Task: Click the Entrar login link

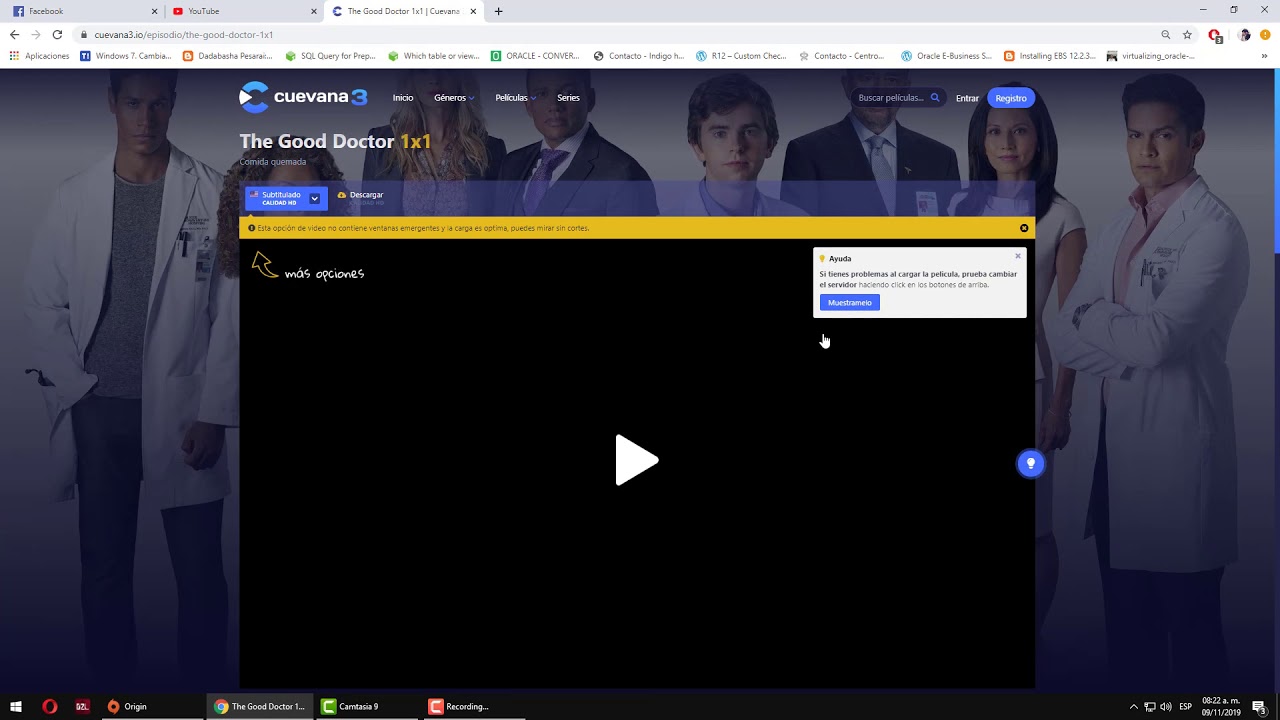Action: click(967, 98)
